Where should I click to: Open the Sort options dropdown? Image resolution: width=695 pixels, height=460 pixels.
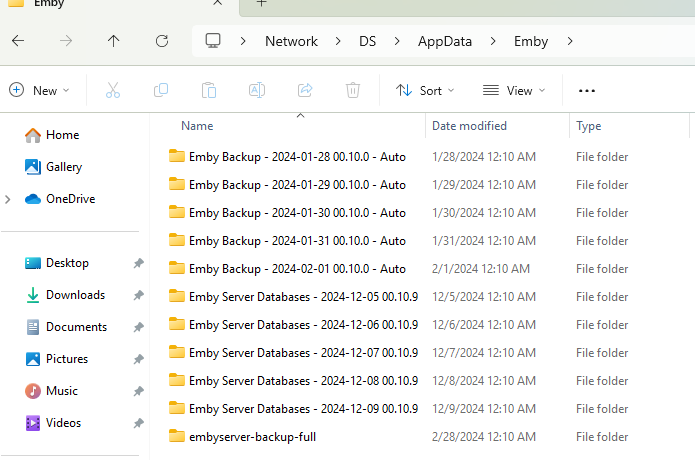click(x=425, y=90)
